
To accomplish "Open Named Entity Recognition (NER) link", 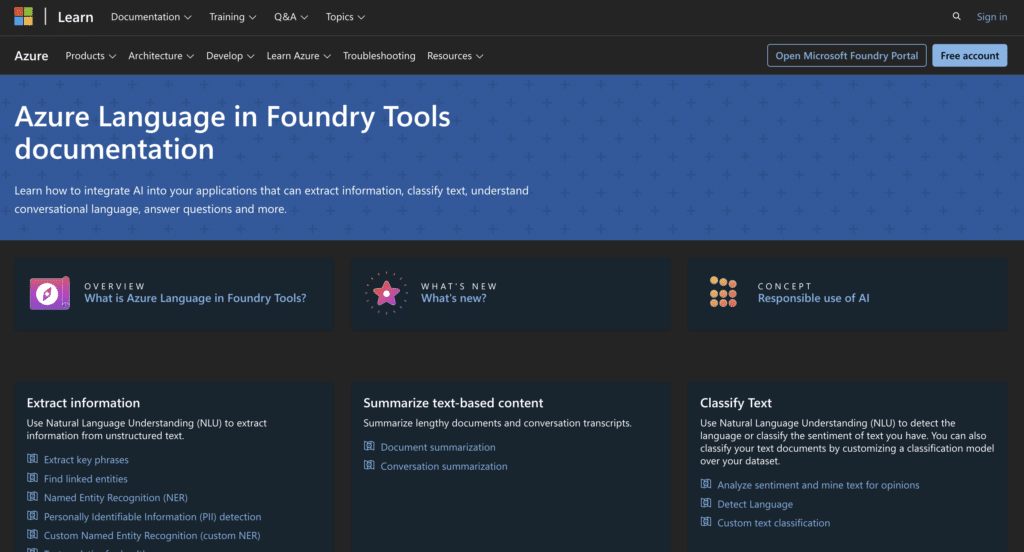I will [x=116, y=497].
